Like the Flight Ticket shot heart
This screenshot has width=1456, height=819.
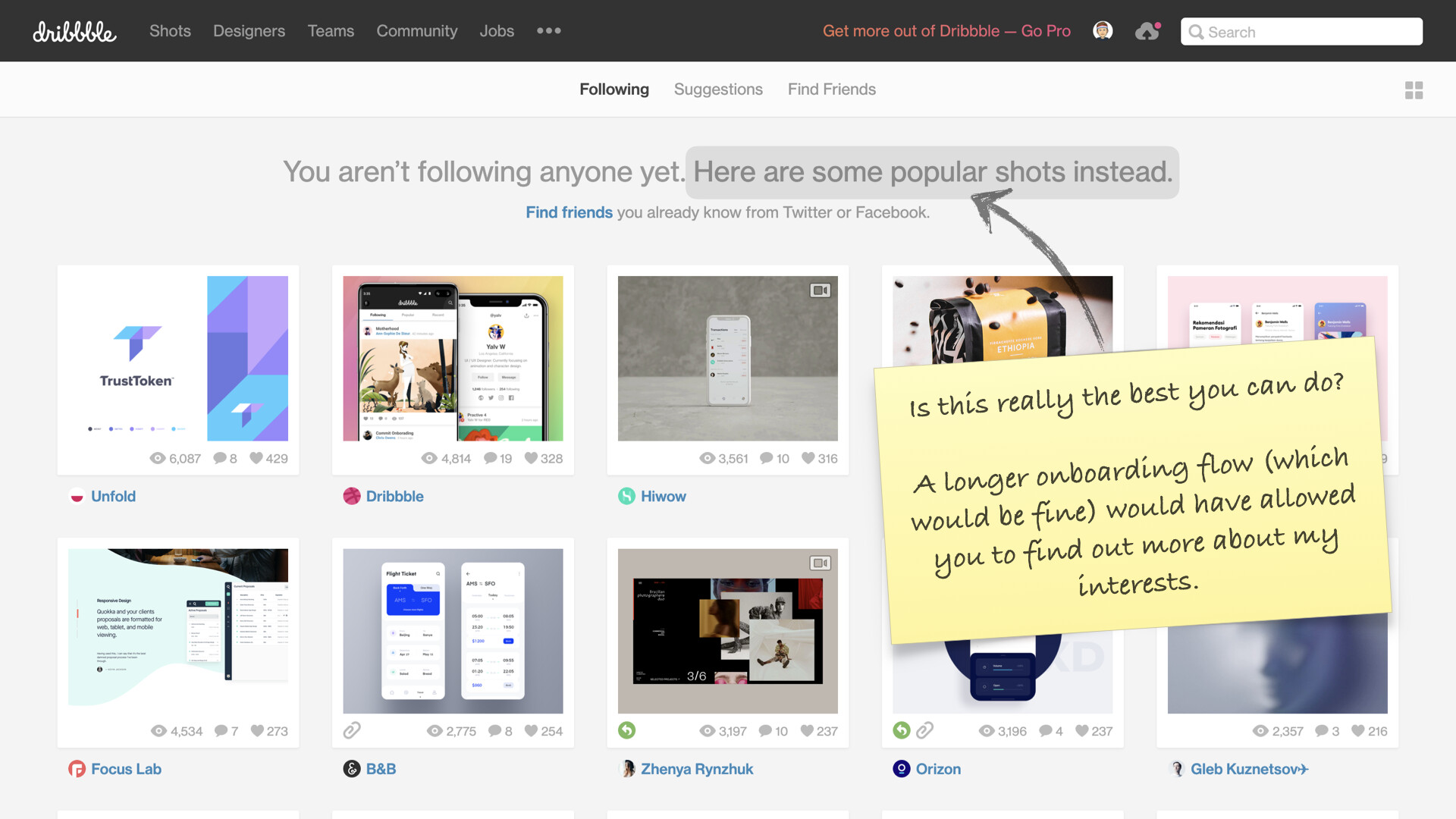click(531, 731)
